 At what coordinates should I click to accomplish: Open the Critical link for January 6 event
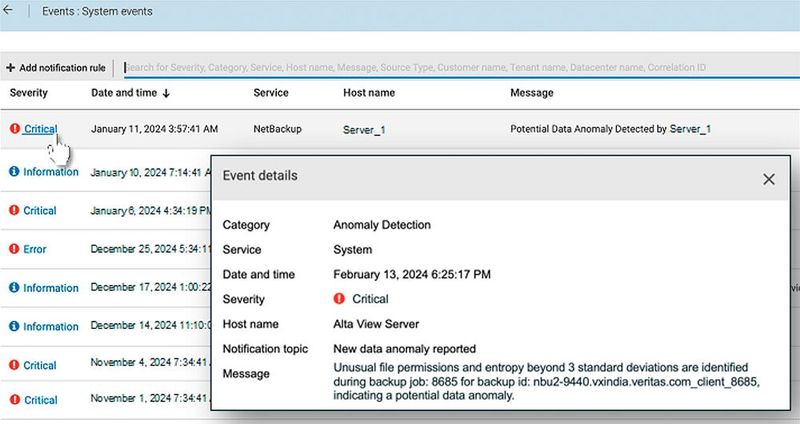[x=40, y=211]
